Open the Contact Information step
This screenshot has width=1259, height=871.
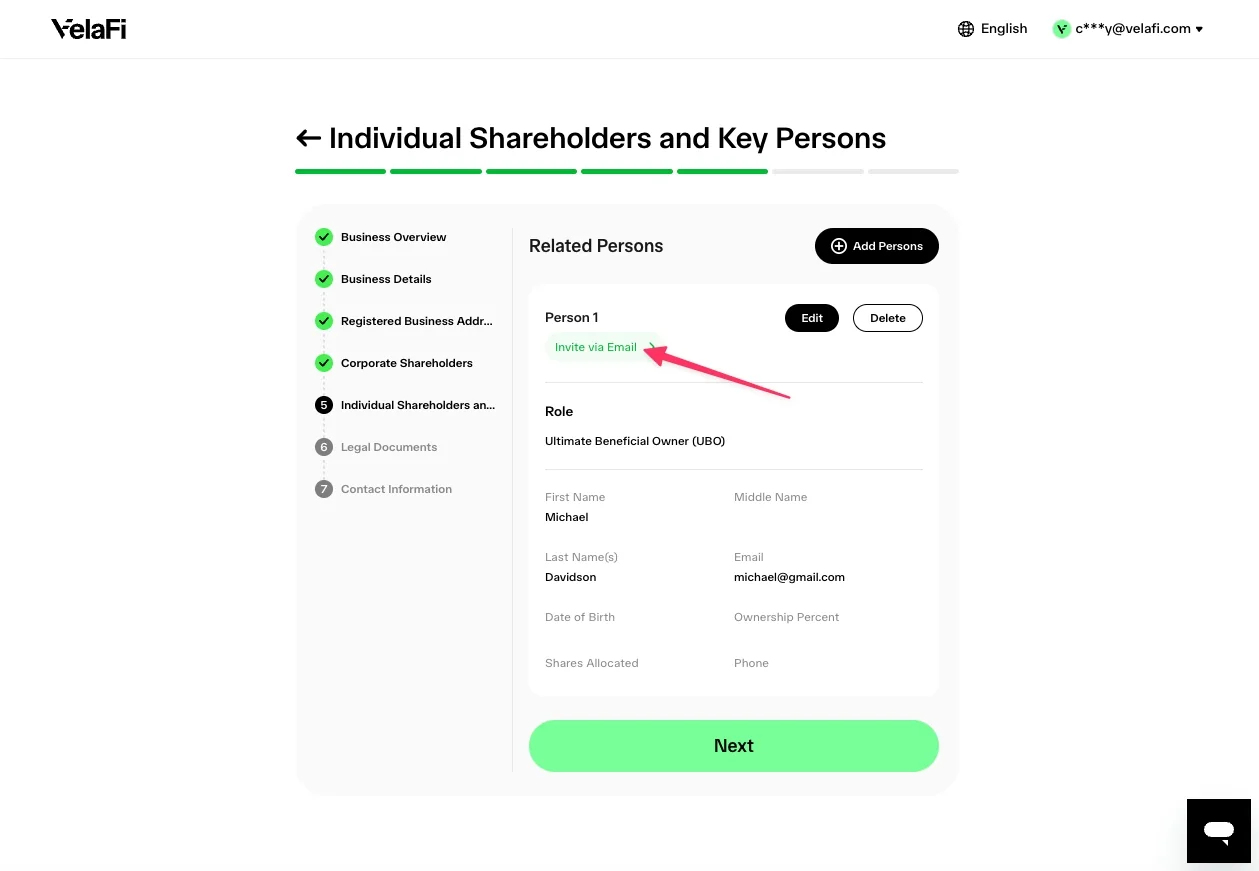[396, 489]
